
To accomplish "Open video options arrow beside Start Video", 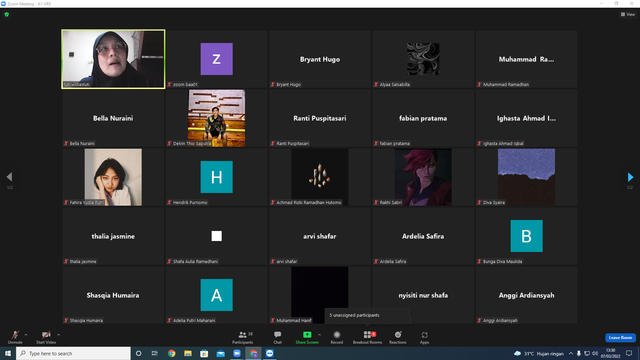I will pyautogui.click(x=58, y=335).
